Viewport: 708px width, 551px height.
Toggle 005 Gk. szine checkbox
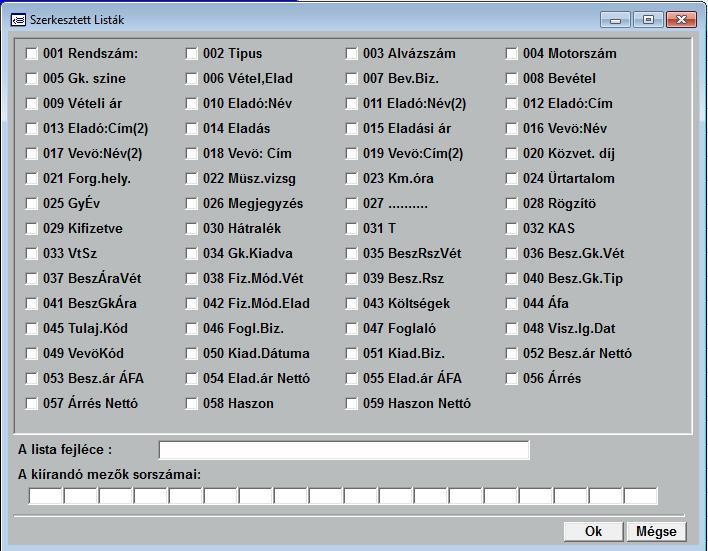point(32,79)
